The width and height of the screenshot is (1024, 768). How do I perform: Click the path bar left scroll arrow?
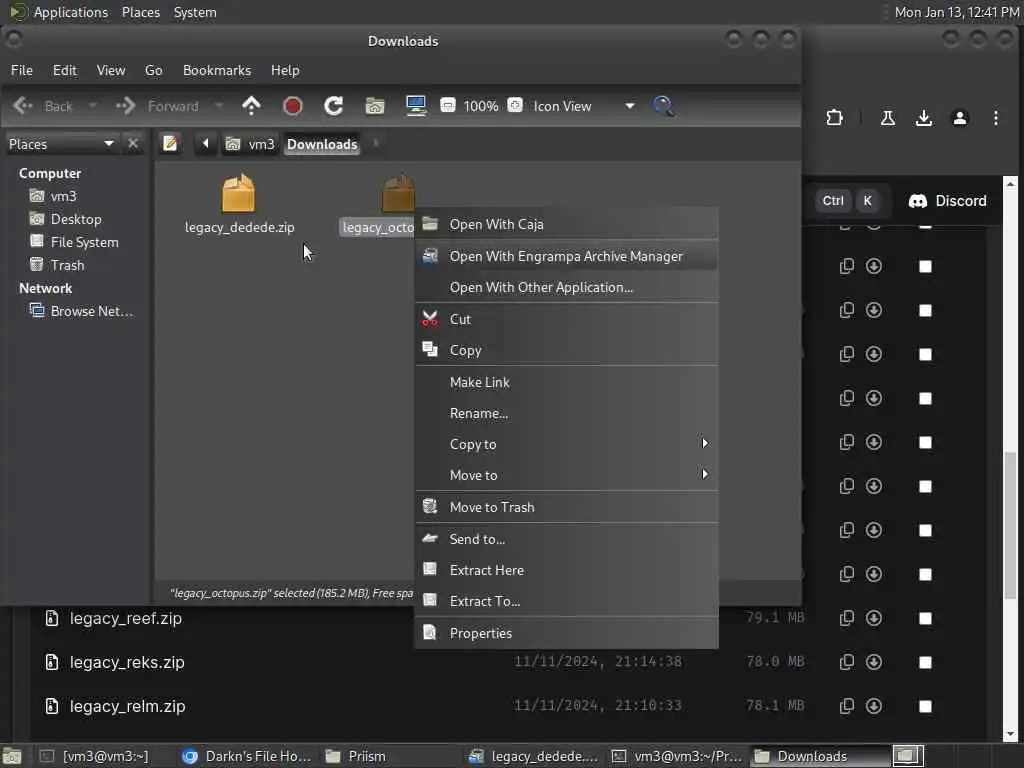tap(205, 144)
